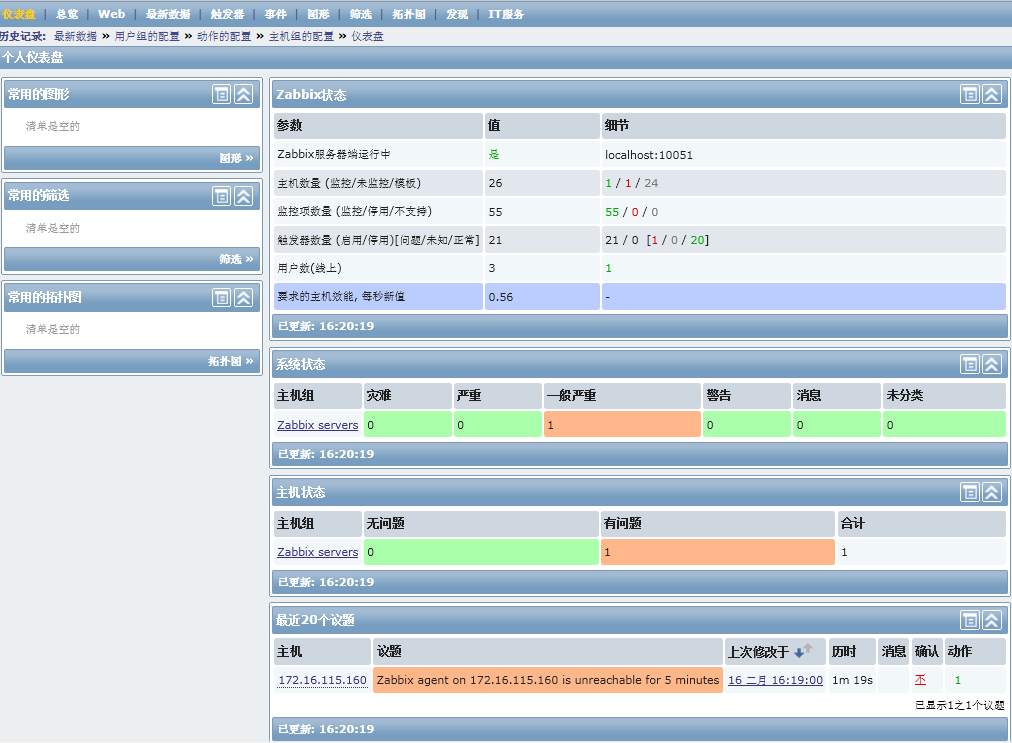This screenshot has width=1012, height=743.
Task: Click the 个人仪表盘 page title
Action: coord(32,57)
